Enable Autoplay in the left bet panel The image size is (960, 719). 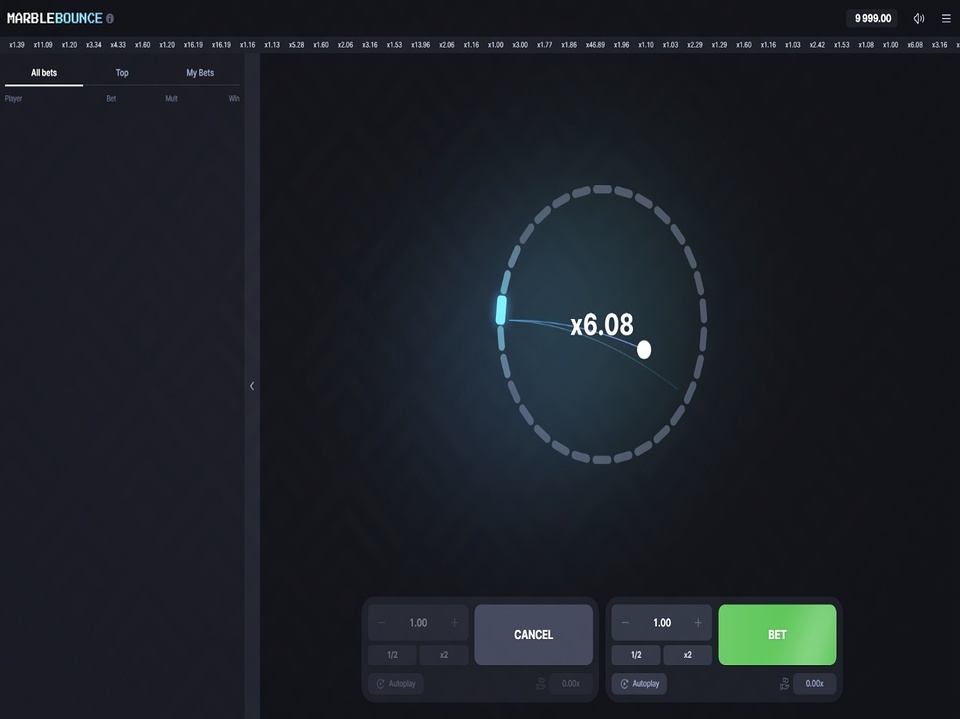click(x=396, y=684)
